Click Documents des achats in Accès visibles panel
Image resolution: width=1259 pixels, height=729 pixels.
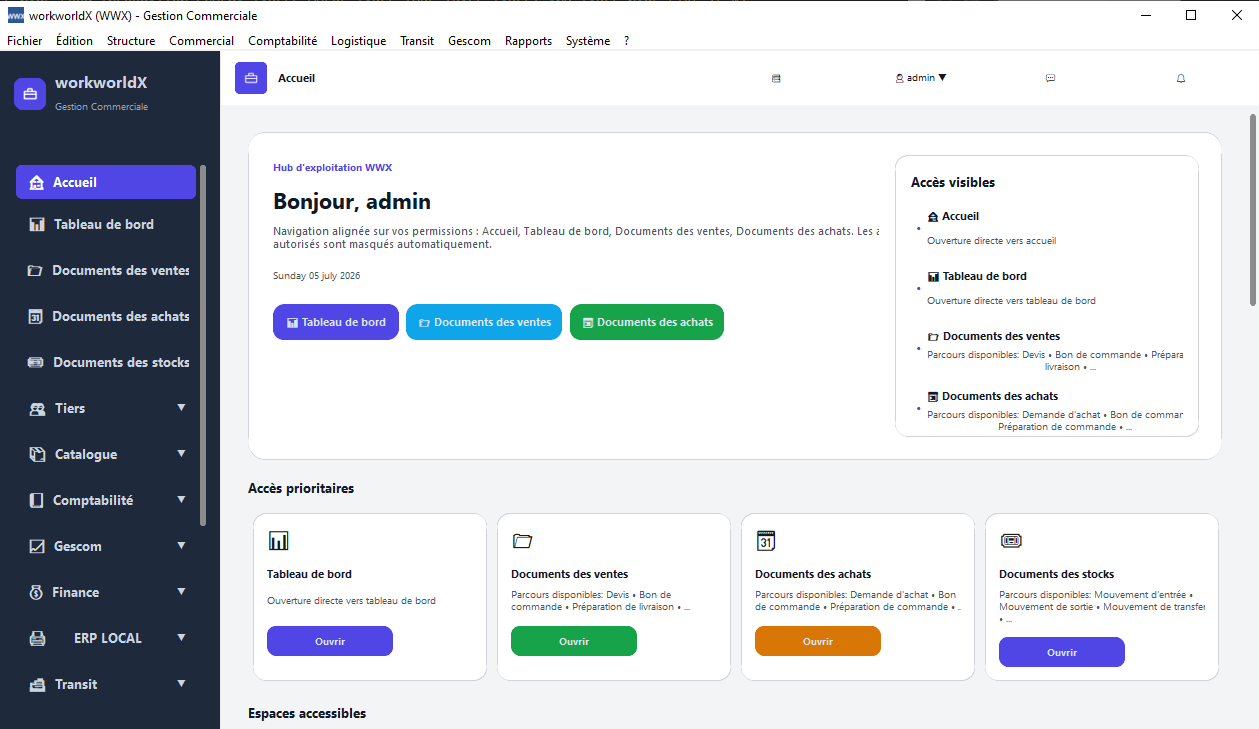[993, 396]
